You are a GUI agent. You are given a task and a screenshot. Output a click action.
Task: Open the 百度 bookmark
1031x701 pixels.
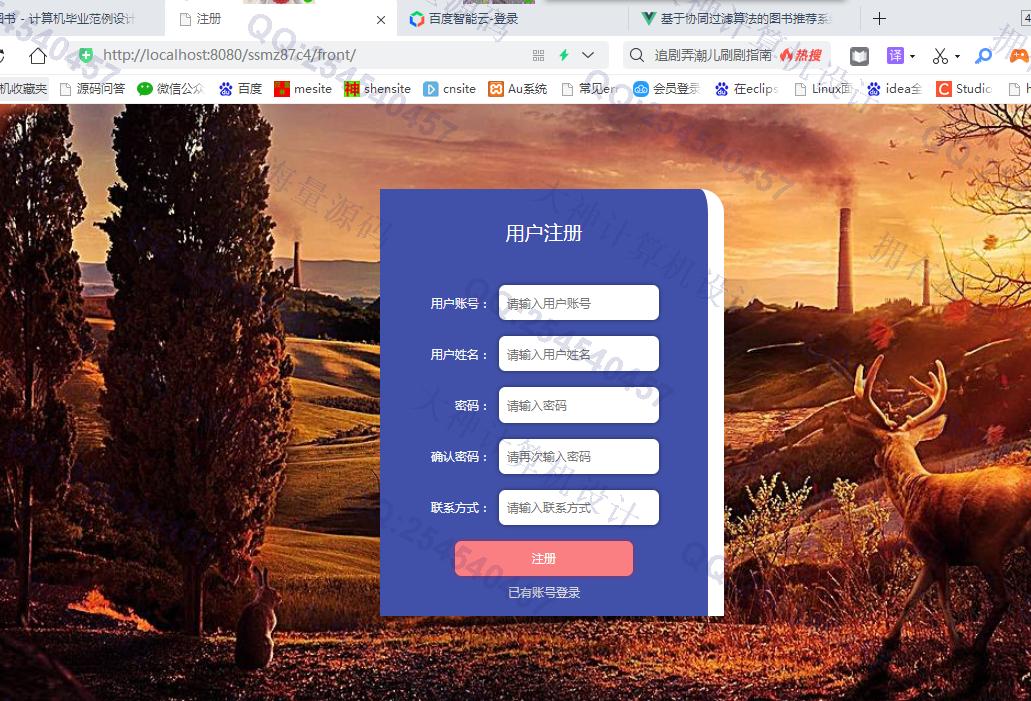240,89
